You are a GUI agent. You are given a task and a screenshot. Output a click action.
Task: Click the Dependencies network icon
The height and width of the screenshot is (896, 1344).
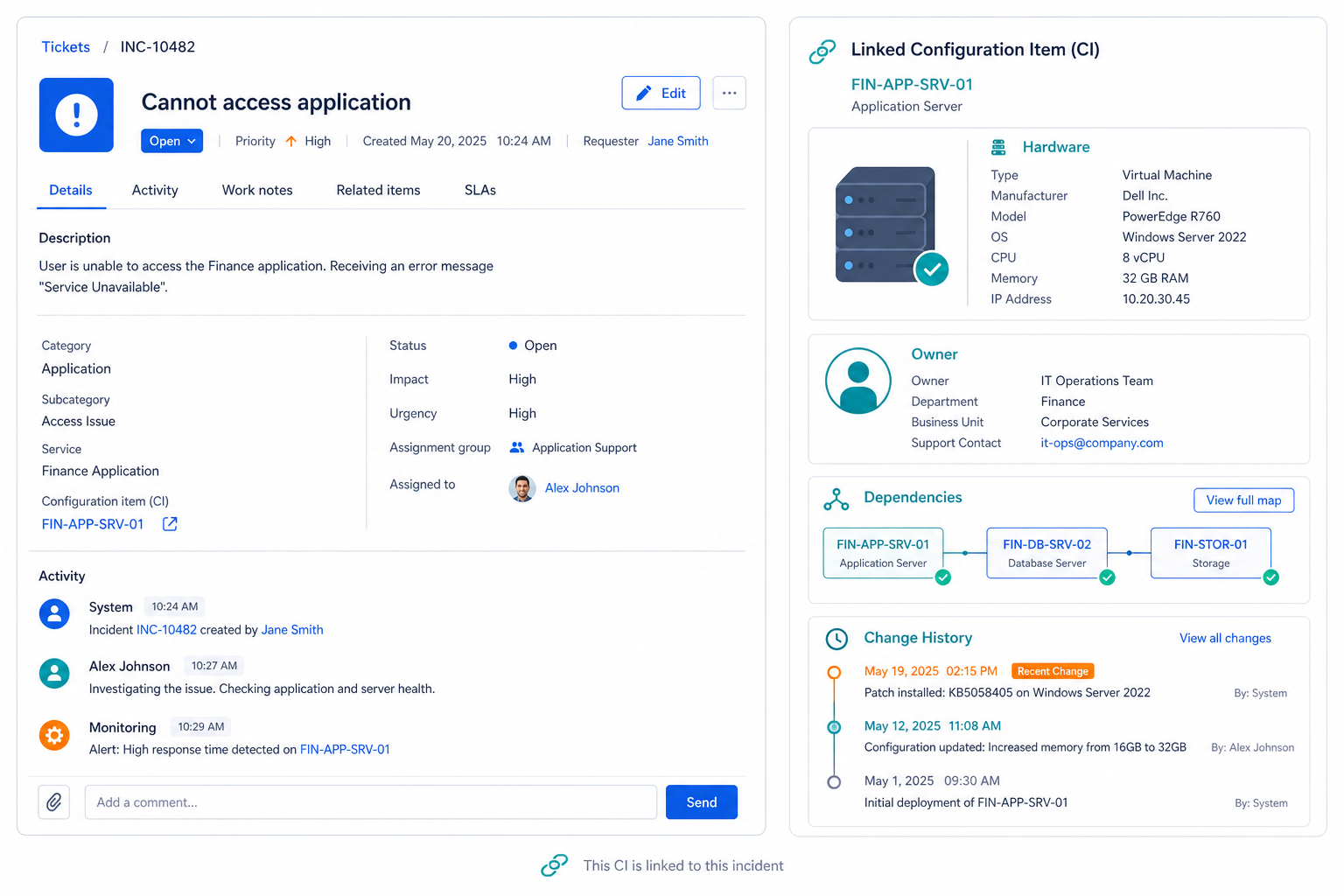pos(836,500)
